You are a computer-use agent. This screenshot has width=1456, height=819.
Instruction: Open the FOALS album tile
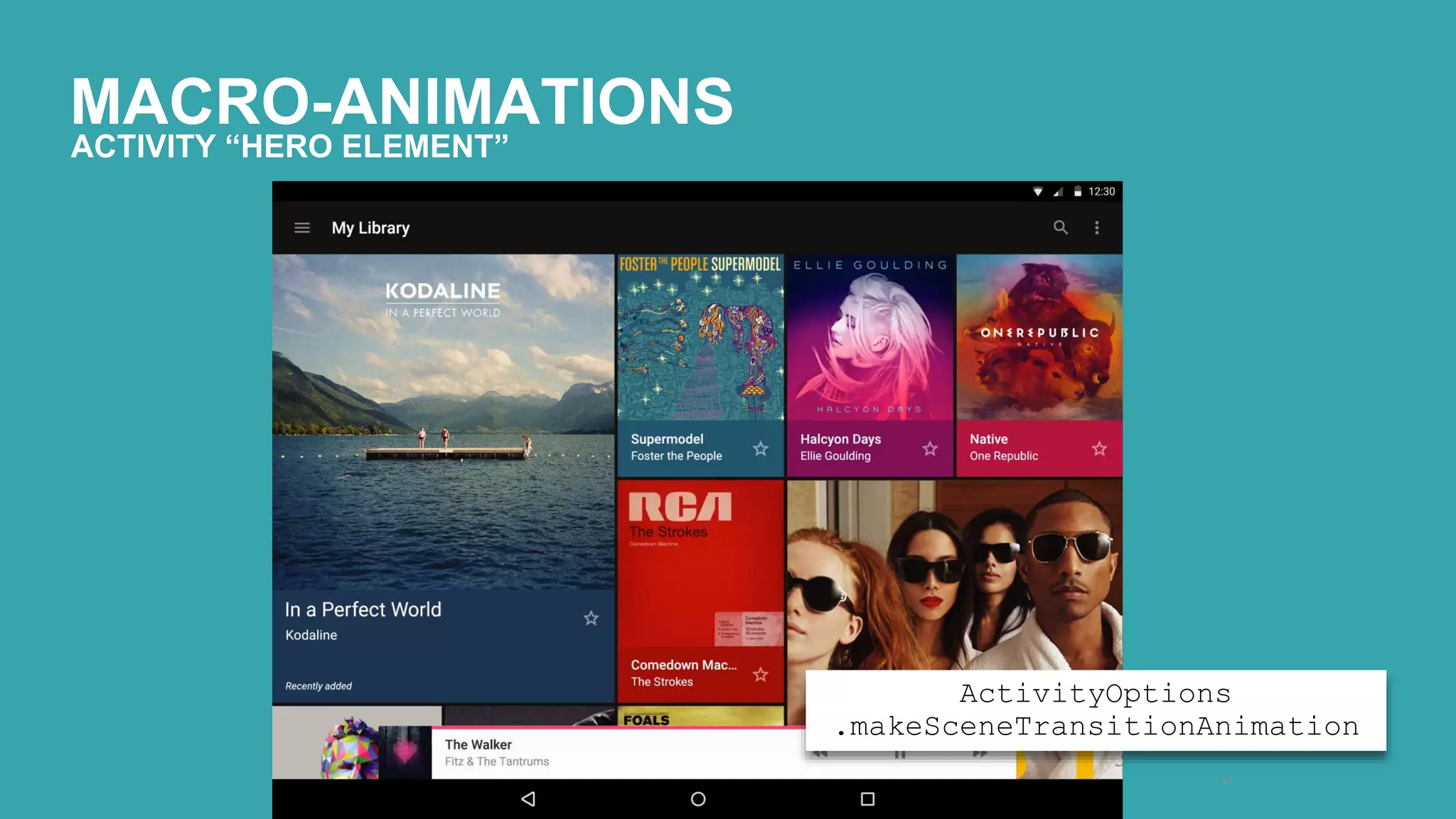pyautogui.click(x=701, y=716)
